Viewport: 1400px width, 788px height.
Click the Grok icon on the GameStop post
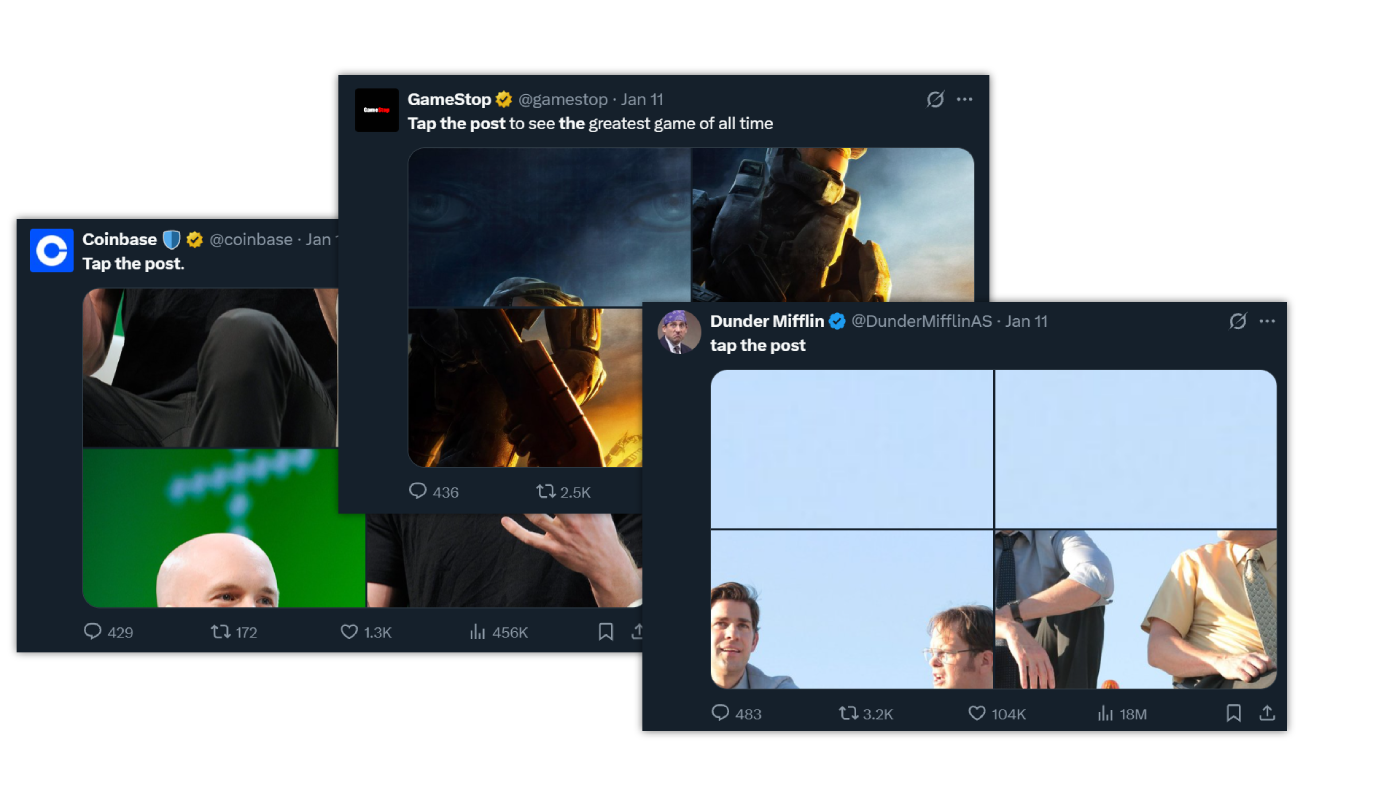934,99
